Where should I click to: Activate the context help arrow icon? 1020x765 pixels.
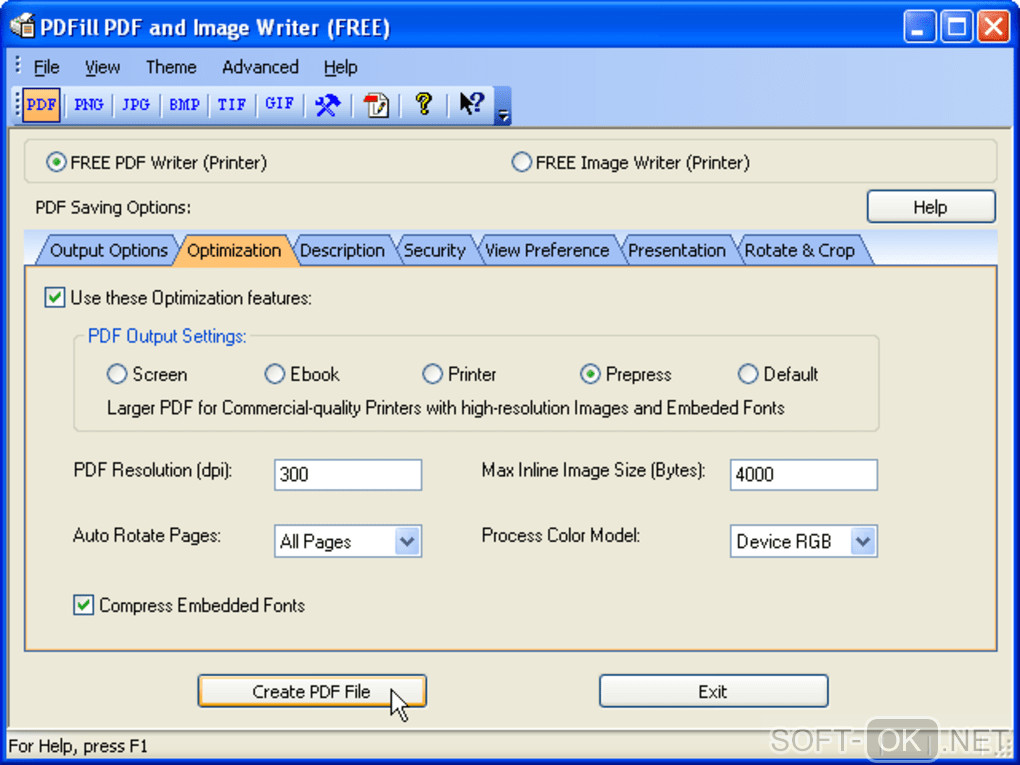point(471,103)
